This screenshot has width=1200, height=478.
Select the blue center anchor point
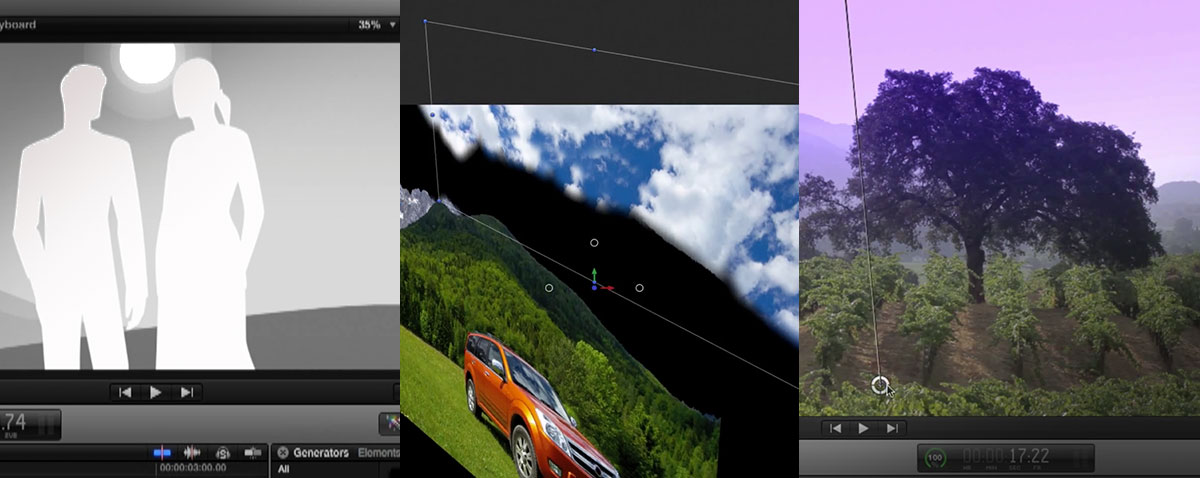pos(594,288)
